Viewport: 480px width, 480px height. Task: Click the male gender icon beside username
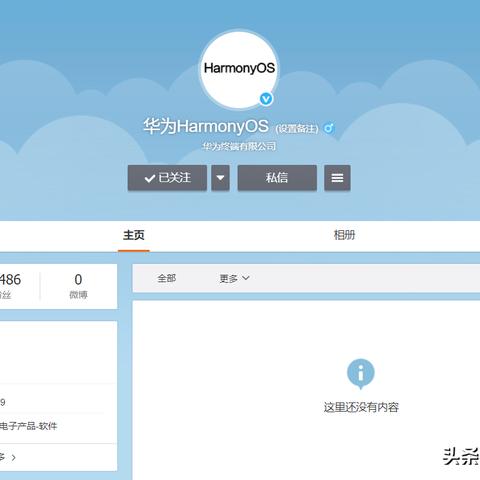click(329, 128)
